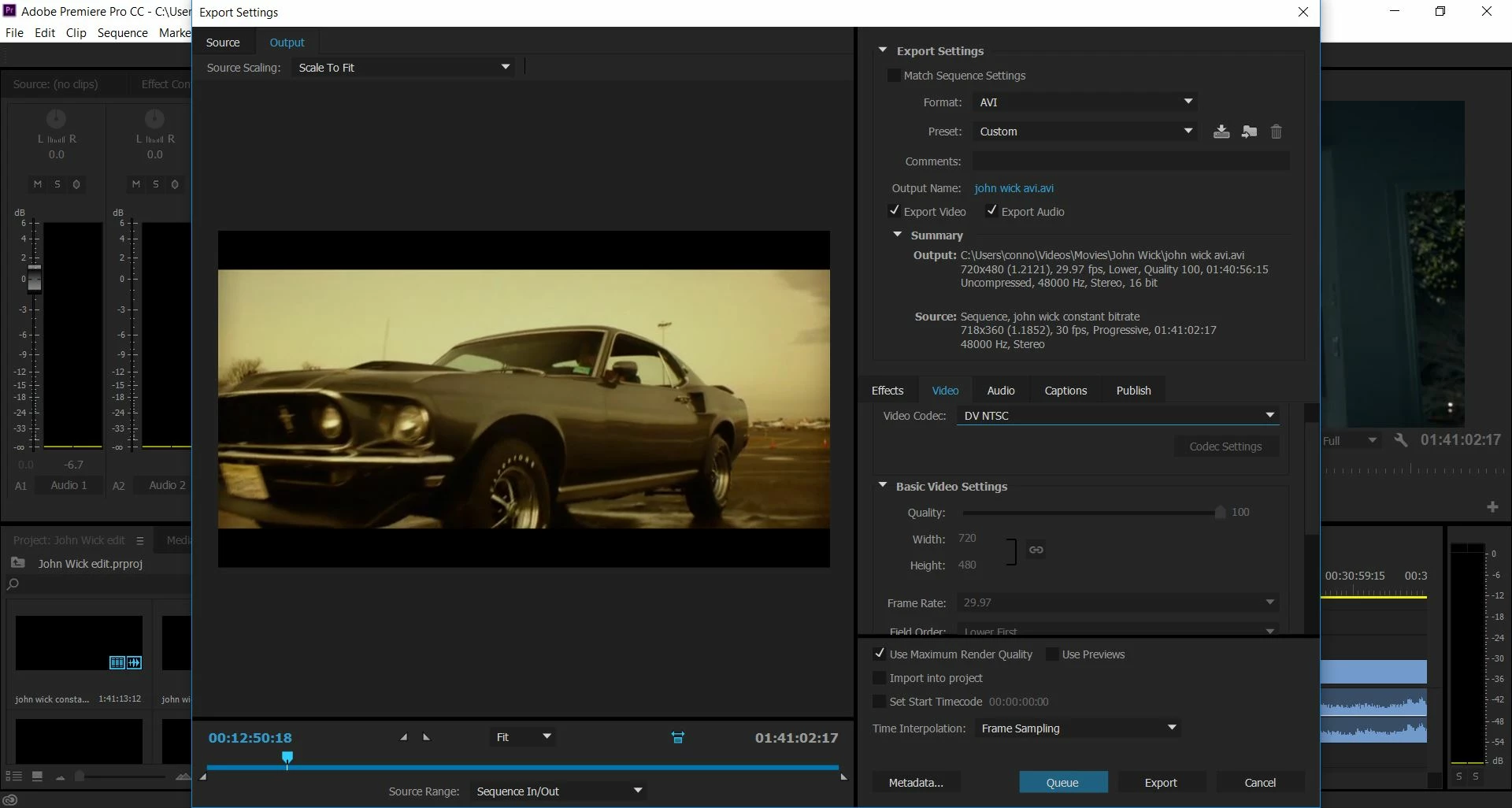Cancel the Export Settings dialog
1512x808 pixels.
click(1260, 783)
